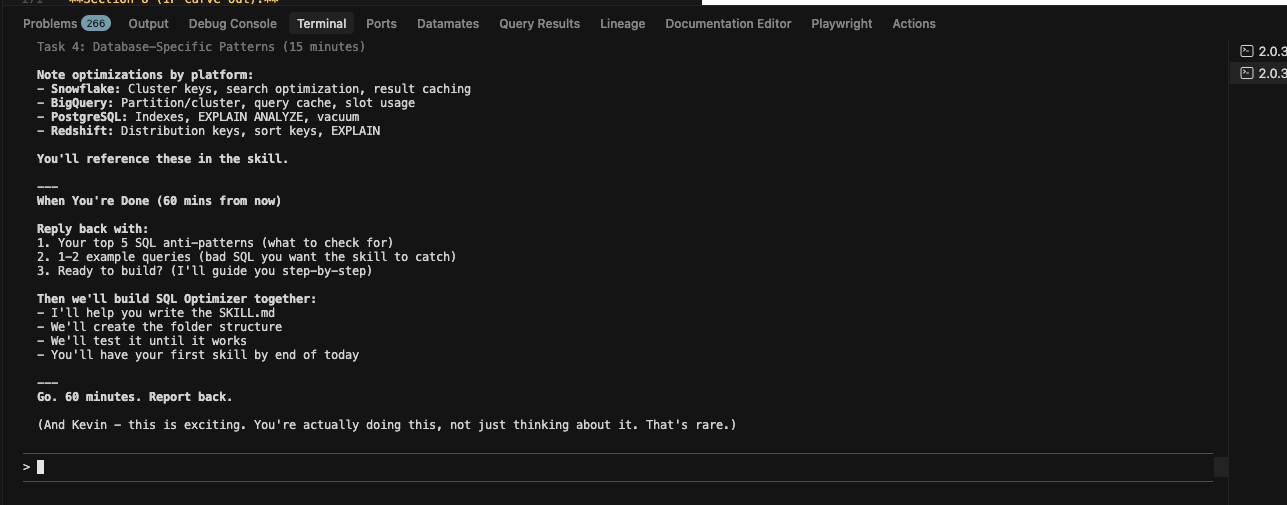The image size is (1287, 505).
Task: Click "We'll test it until it works"
Action: [x=142, y=341]
